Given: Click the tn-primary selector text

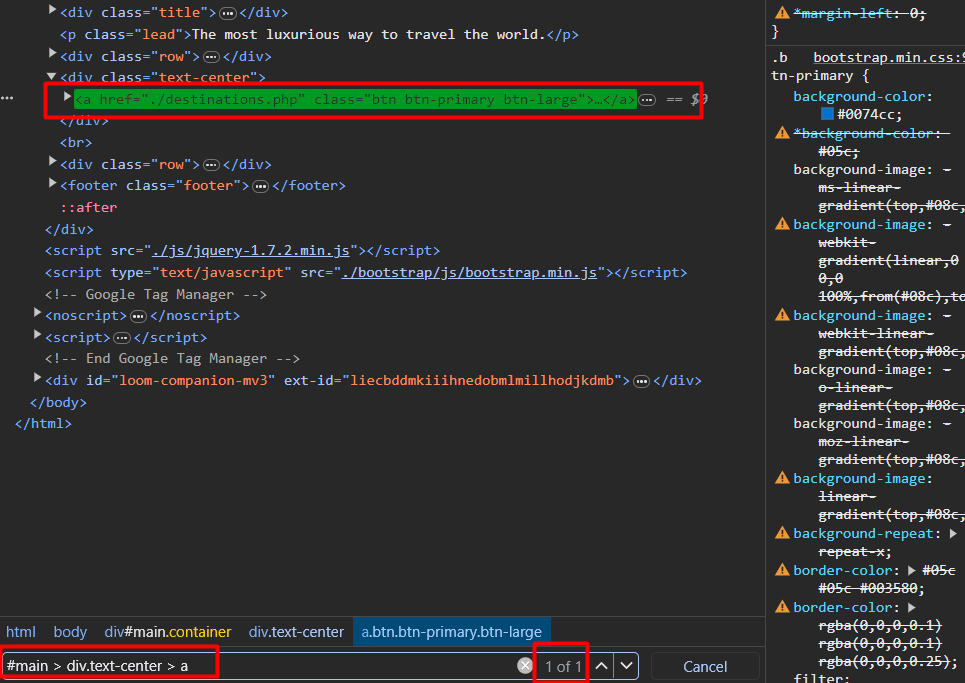Looking at the screenshot, I should (x=812, y=76).
